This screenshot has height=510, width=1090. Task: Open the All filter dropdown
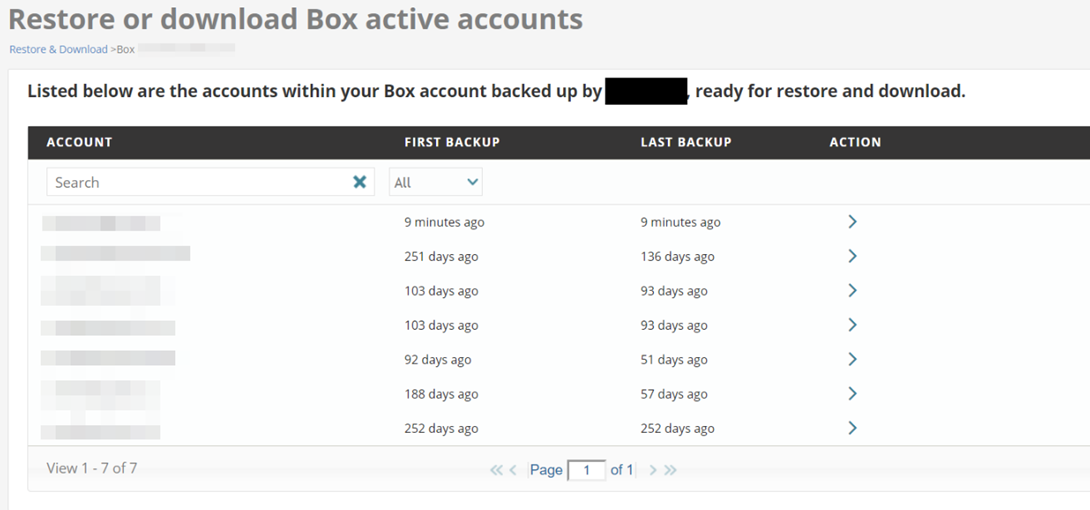(435, 182)
